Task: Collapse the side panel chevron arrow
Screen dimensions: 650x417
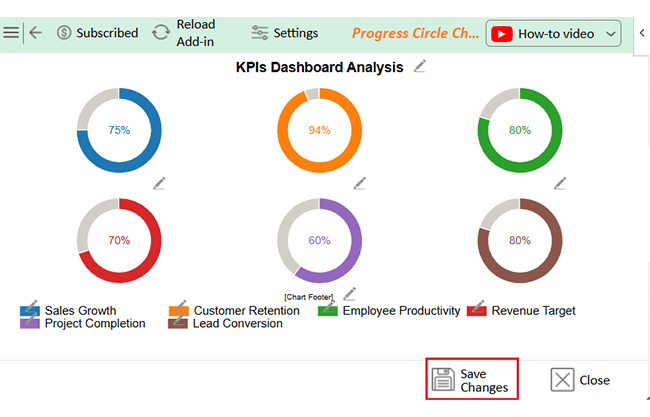Action: pyautogui.click(x=641, y=33)
